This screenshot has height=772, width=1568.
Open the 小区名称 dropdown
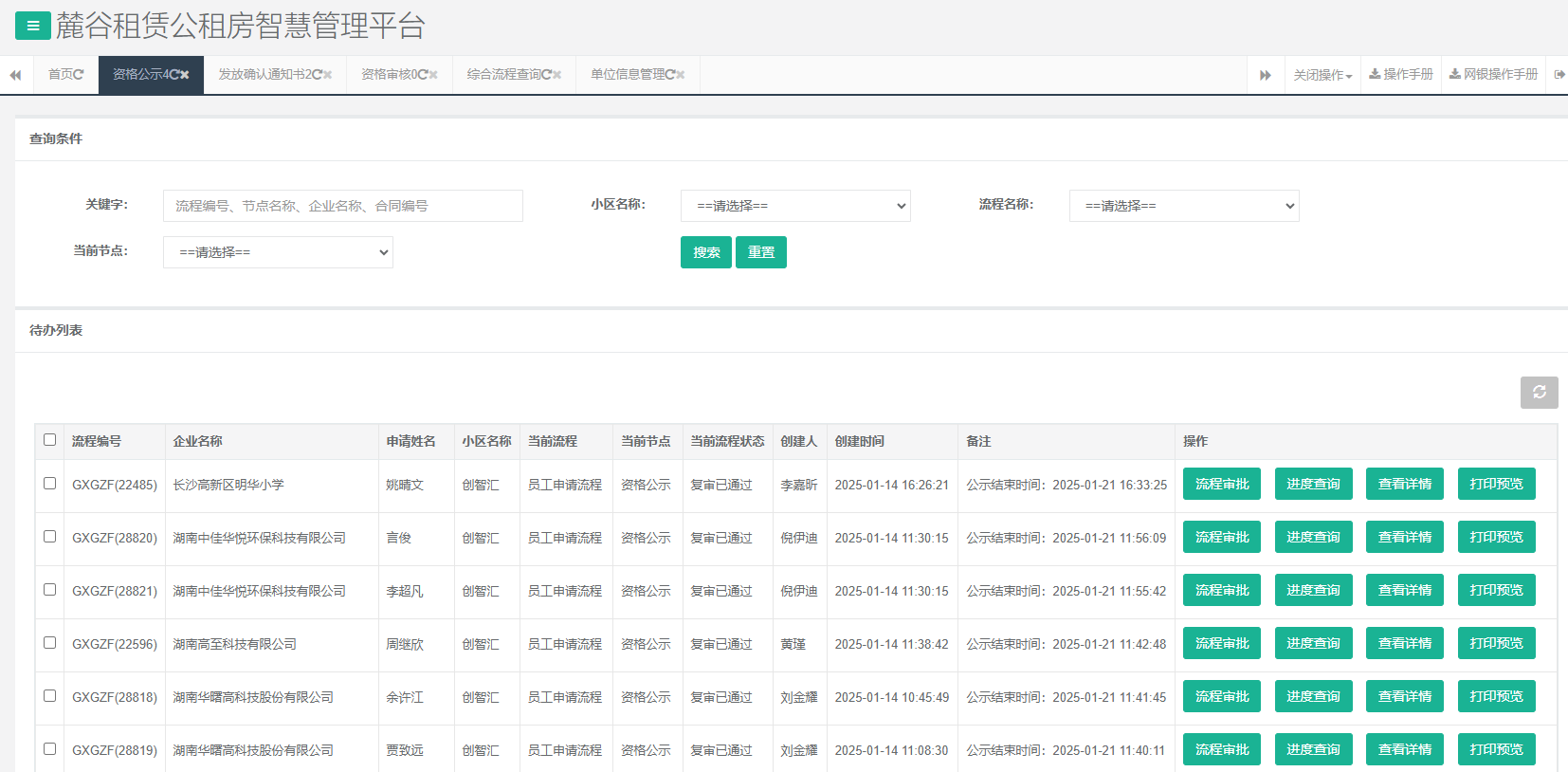tap(795, 206)
